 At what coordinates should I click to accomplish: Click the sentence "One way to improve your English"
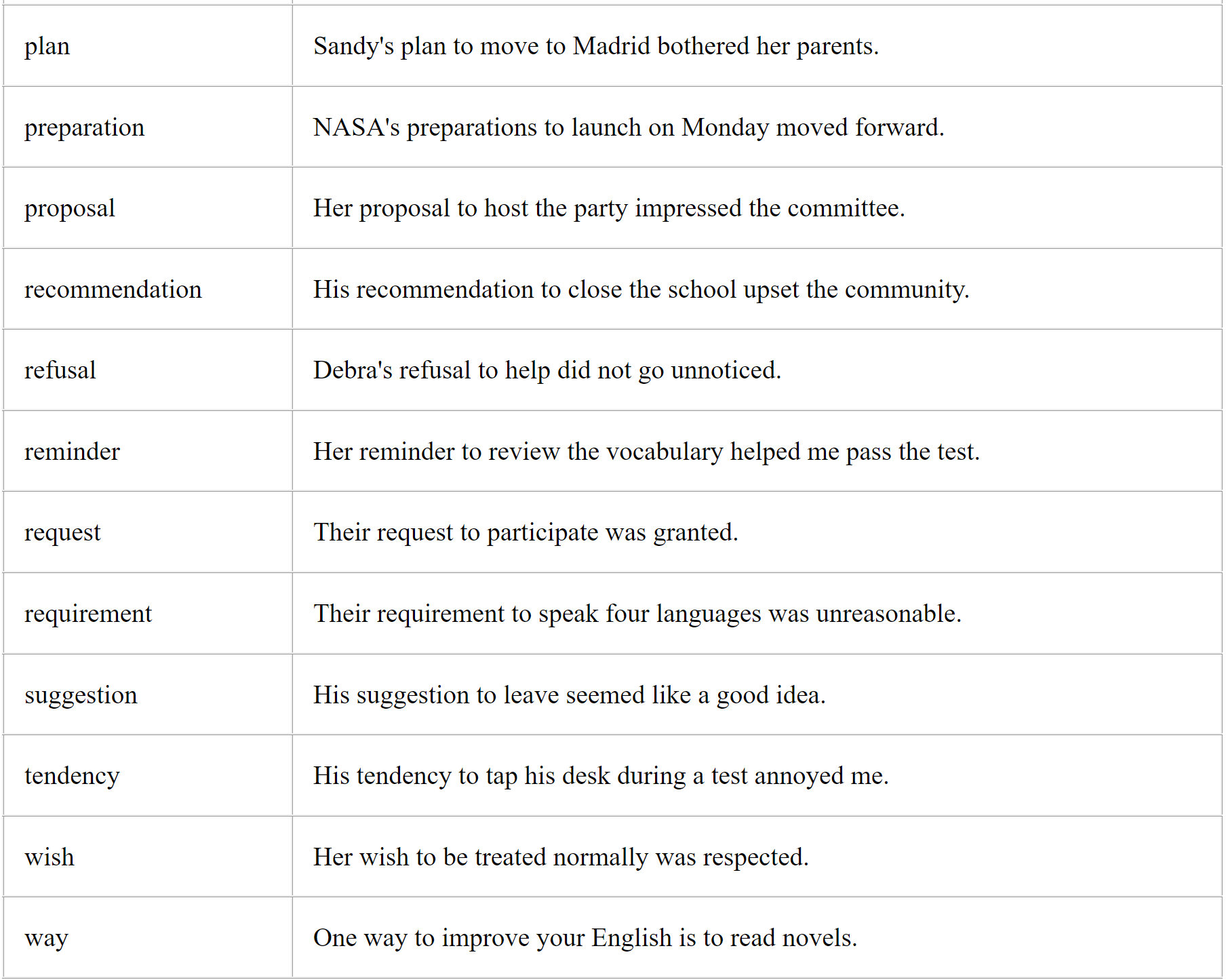point(585,938)
